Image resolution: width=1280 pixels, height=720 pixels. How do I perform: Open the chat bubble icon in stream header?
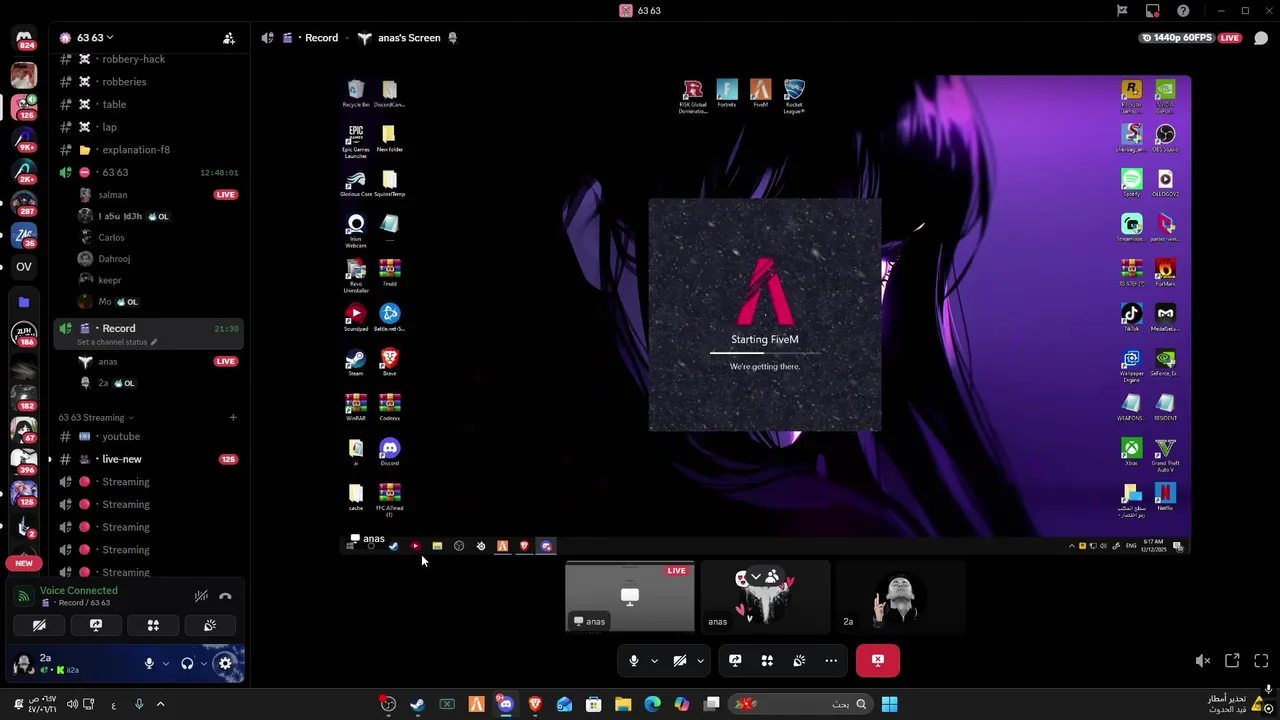(1261, 38)
